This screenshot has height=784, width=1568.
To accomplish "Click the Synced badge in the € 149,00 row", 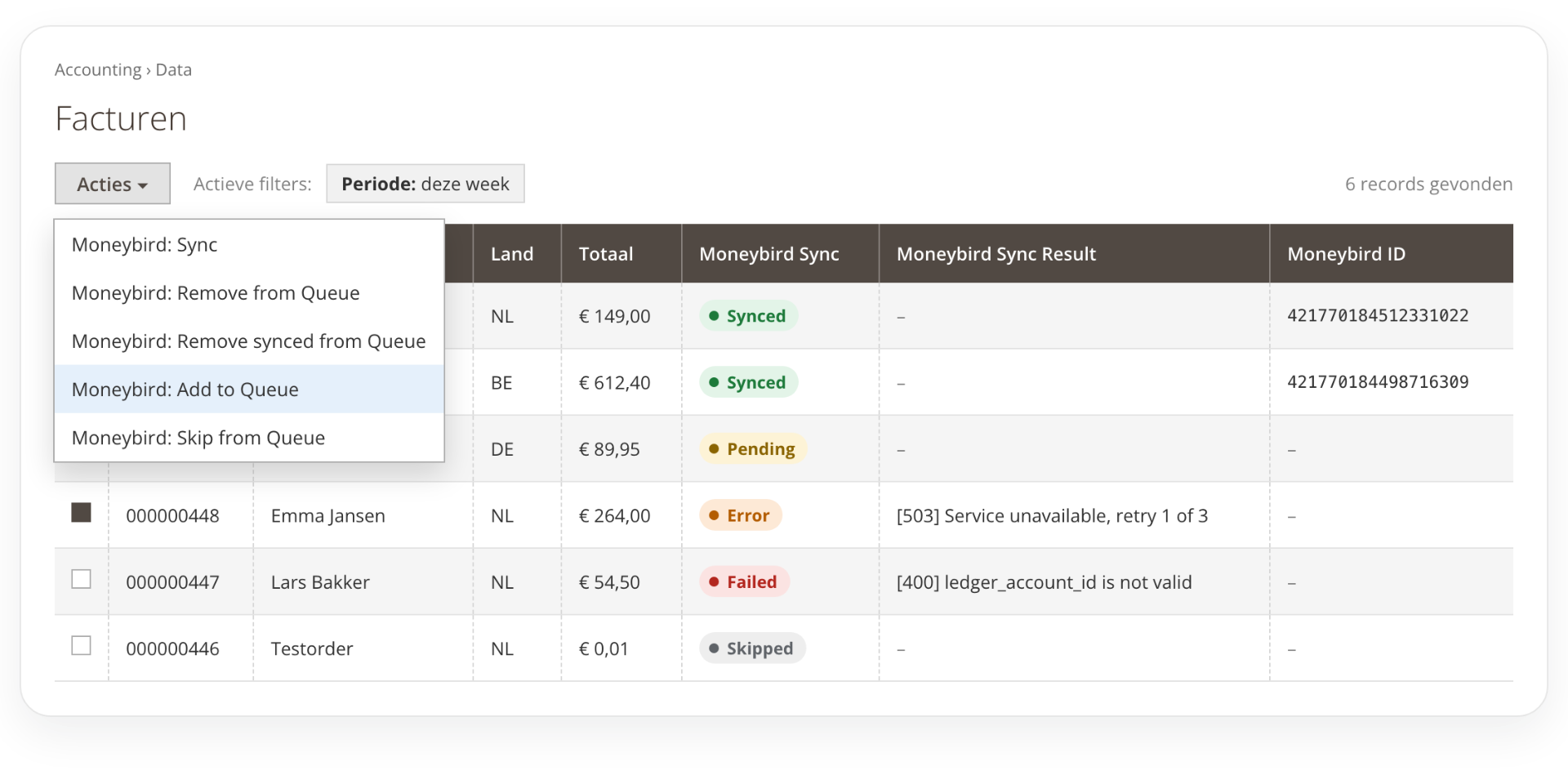I will click(748, 316).
